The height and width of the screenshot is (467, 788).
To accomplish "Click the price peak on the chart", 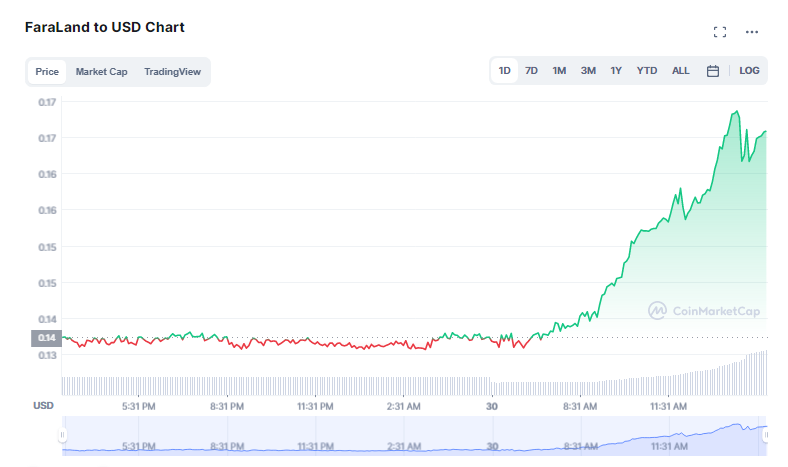I will coord(737,111).
